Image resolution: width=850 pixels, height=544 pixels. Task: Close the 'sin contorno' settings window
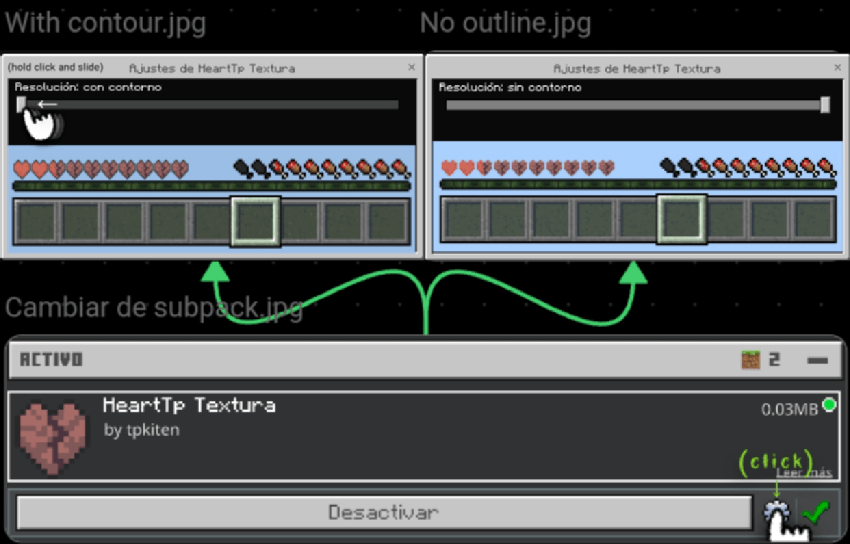pos(838,68)
